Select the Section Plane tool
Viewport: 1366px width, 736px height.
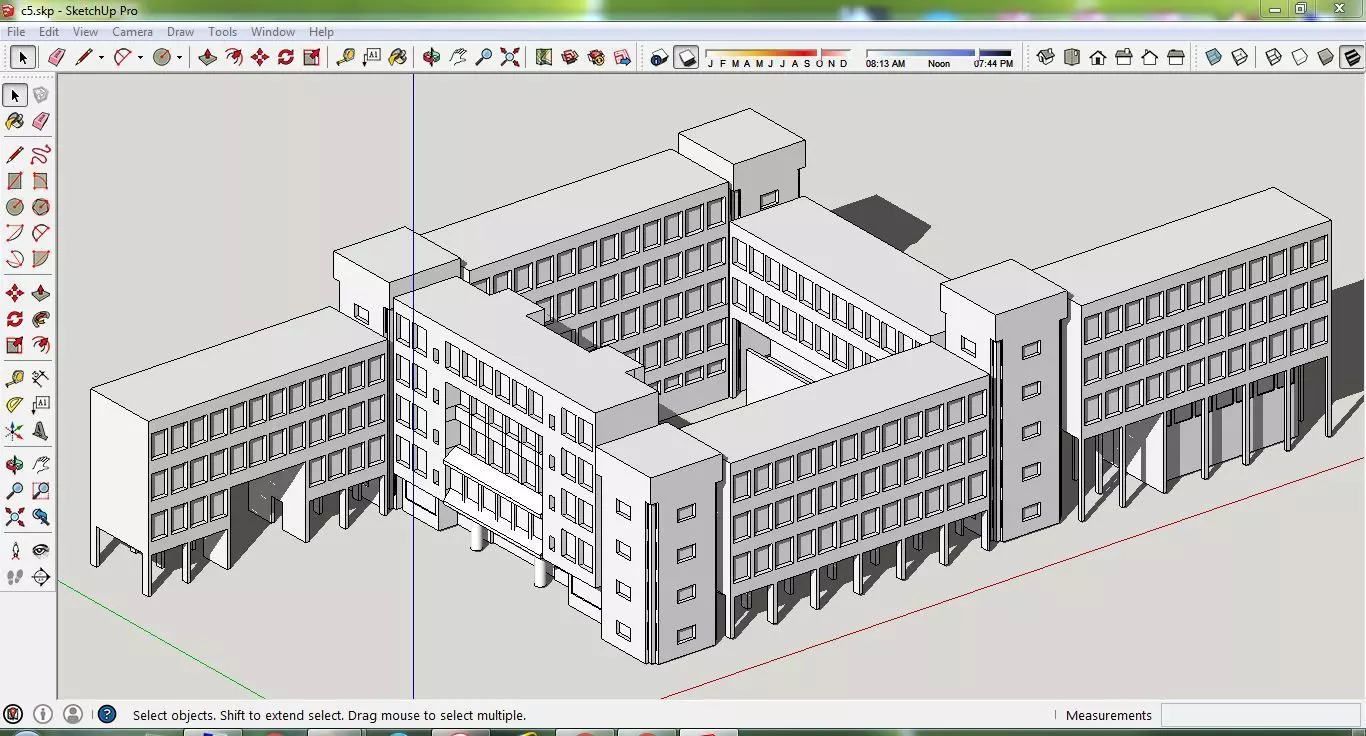[40, 577]
